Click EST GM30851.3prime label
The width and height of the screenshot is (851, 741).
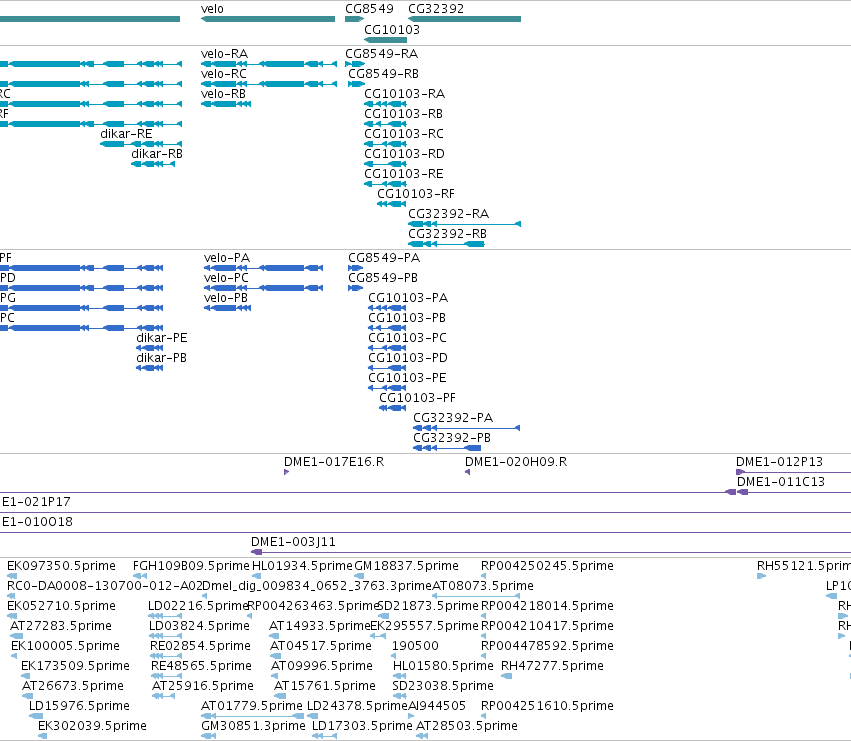click(253, 726)
